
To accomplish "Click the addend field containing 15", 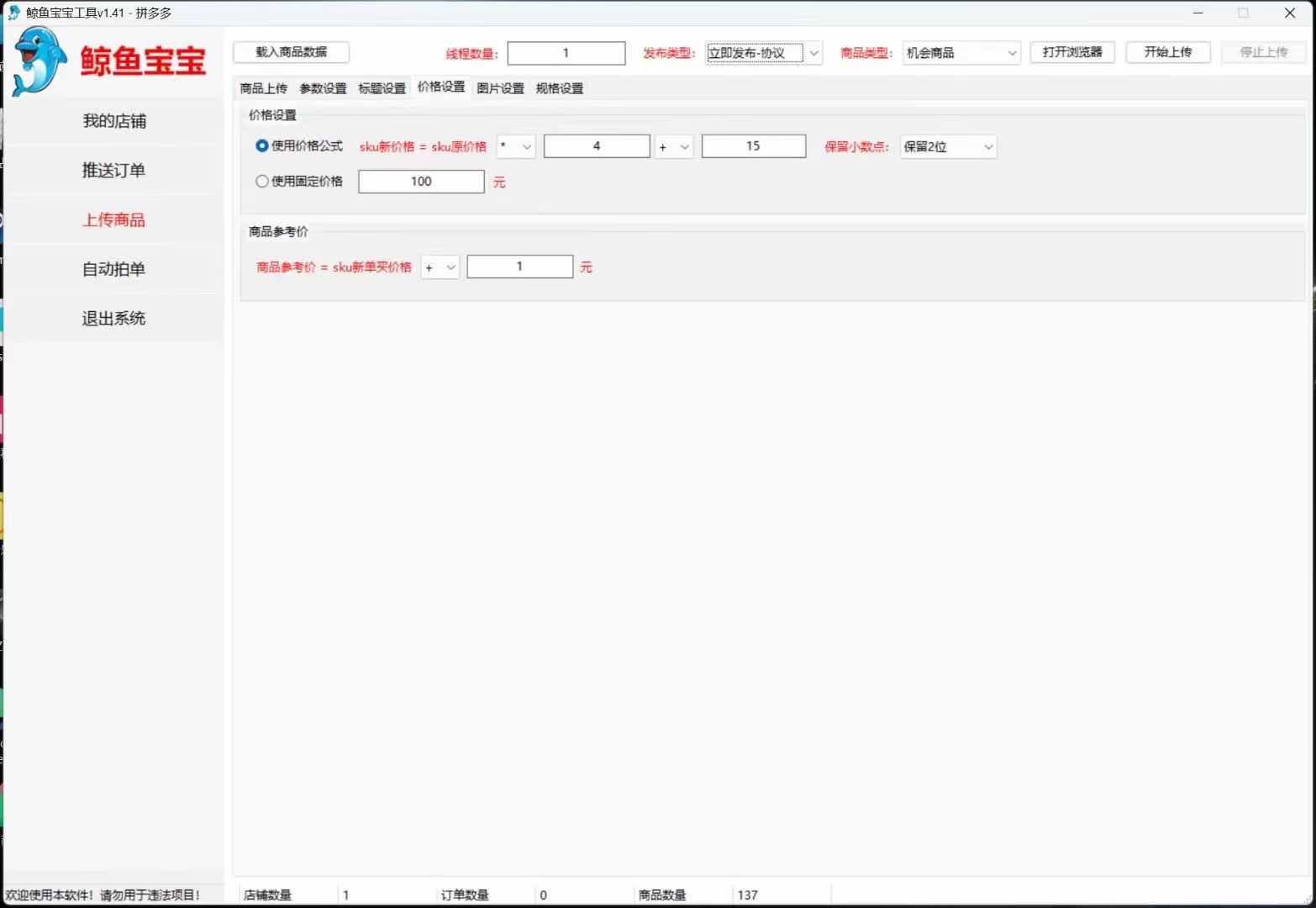I will point(754,146).
